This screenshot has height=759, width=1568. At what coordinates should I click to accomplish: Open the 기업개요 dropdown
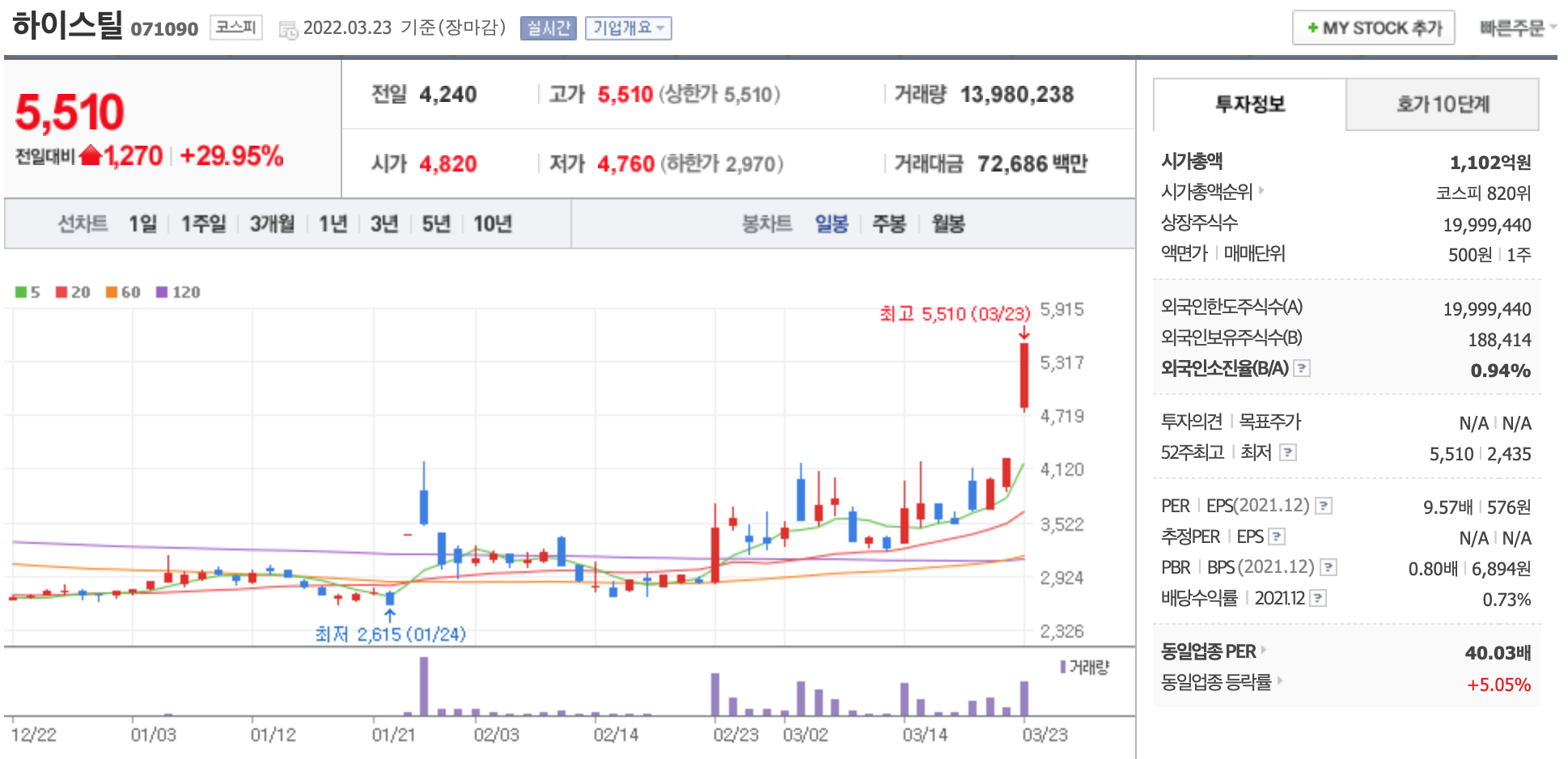629,28
